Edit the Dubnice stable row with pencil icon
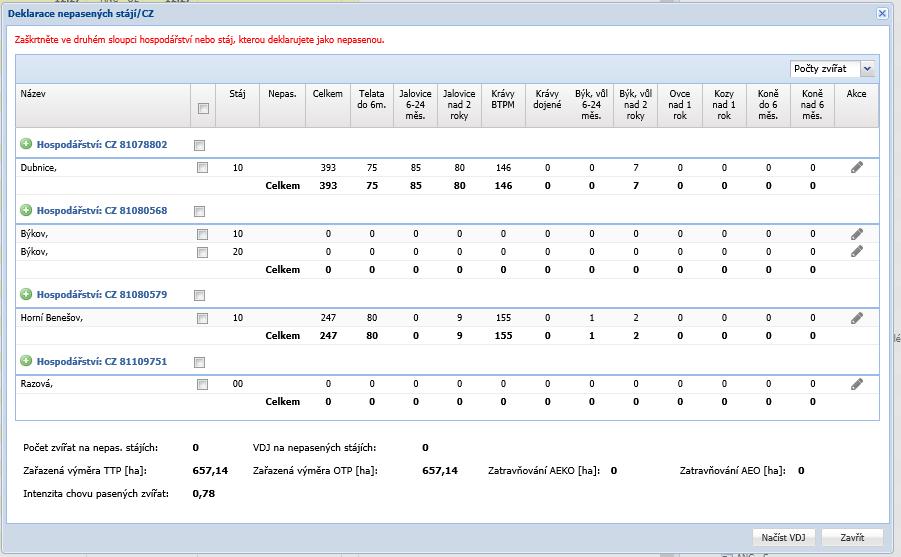 857,167
